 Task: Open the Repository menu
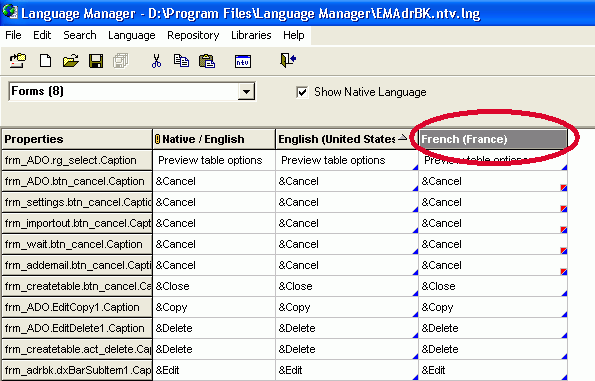point(193,35)
